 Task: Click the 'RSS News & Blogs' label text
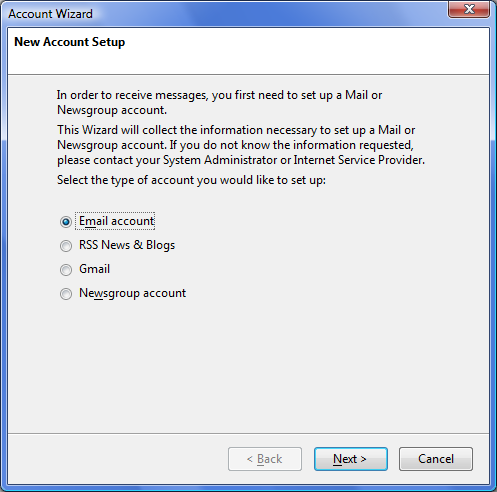[127, 245]
